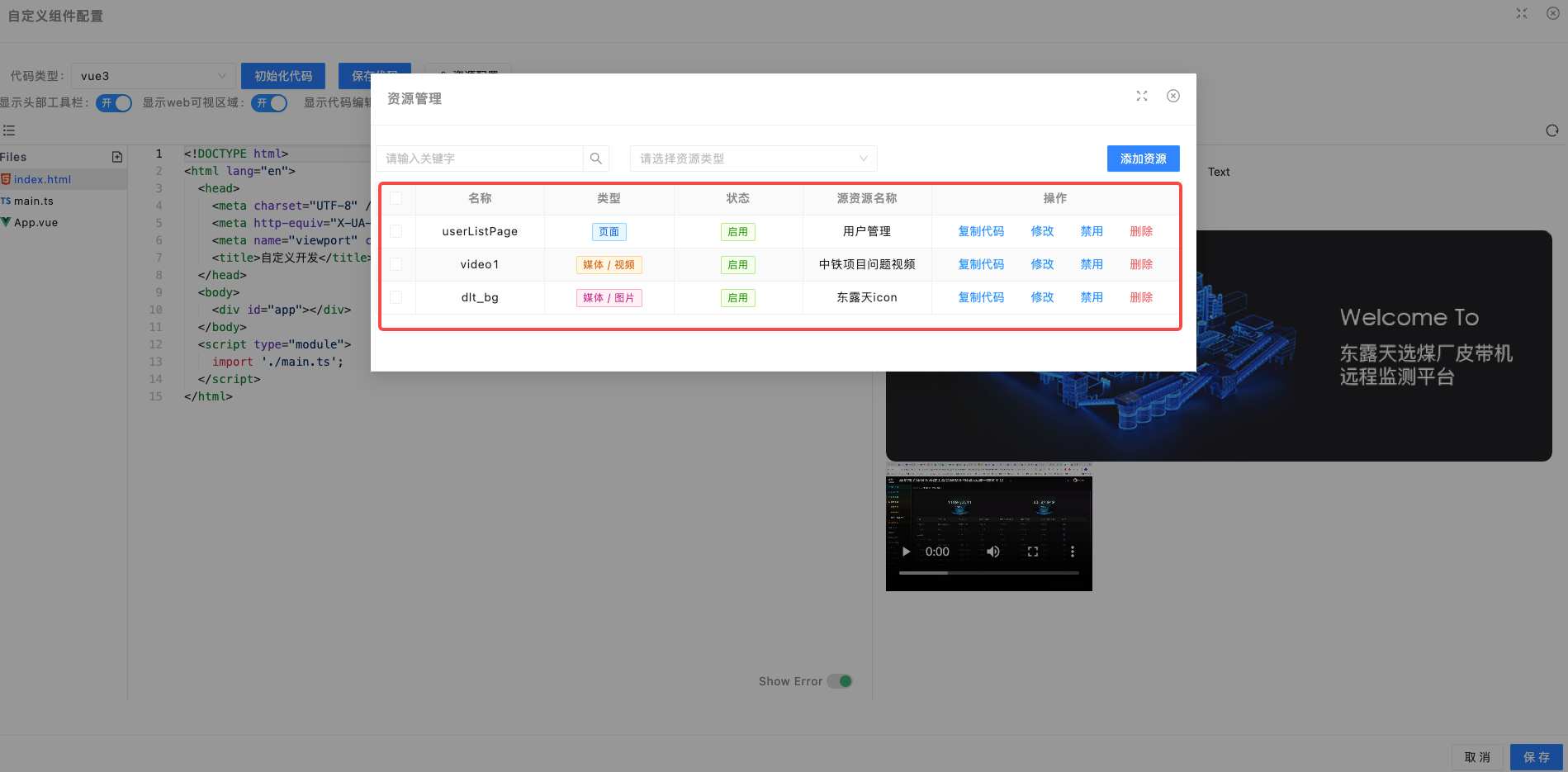Click the list menu icon above Files

pyautogui.click(x=9, y=130)
